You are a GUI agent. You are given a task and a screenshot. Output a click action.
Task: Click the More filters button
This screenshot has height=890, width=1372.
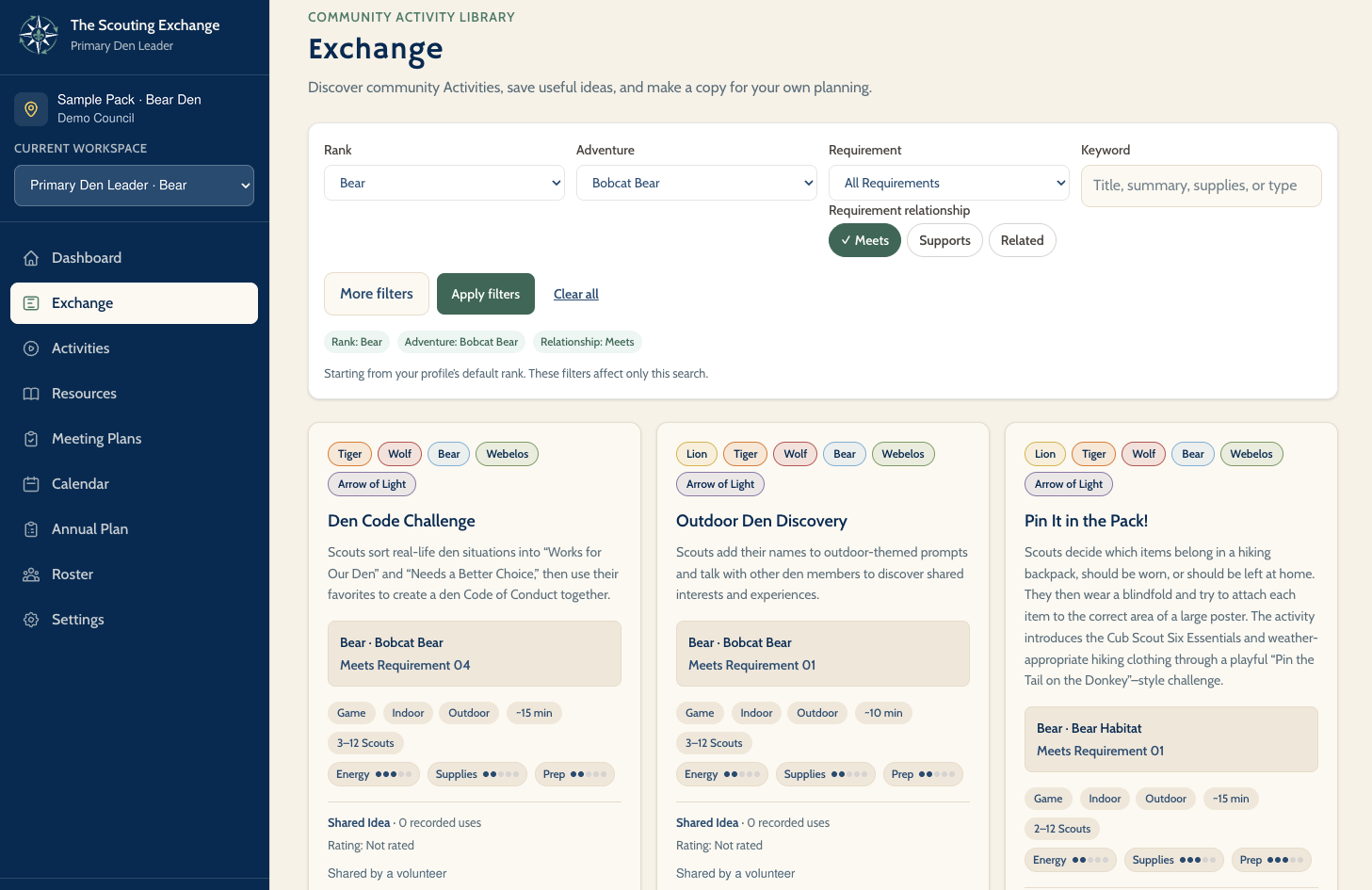(x=377, y=294)
